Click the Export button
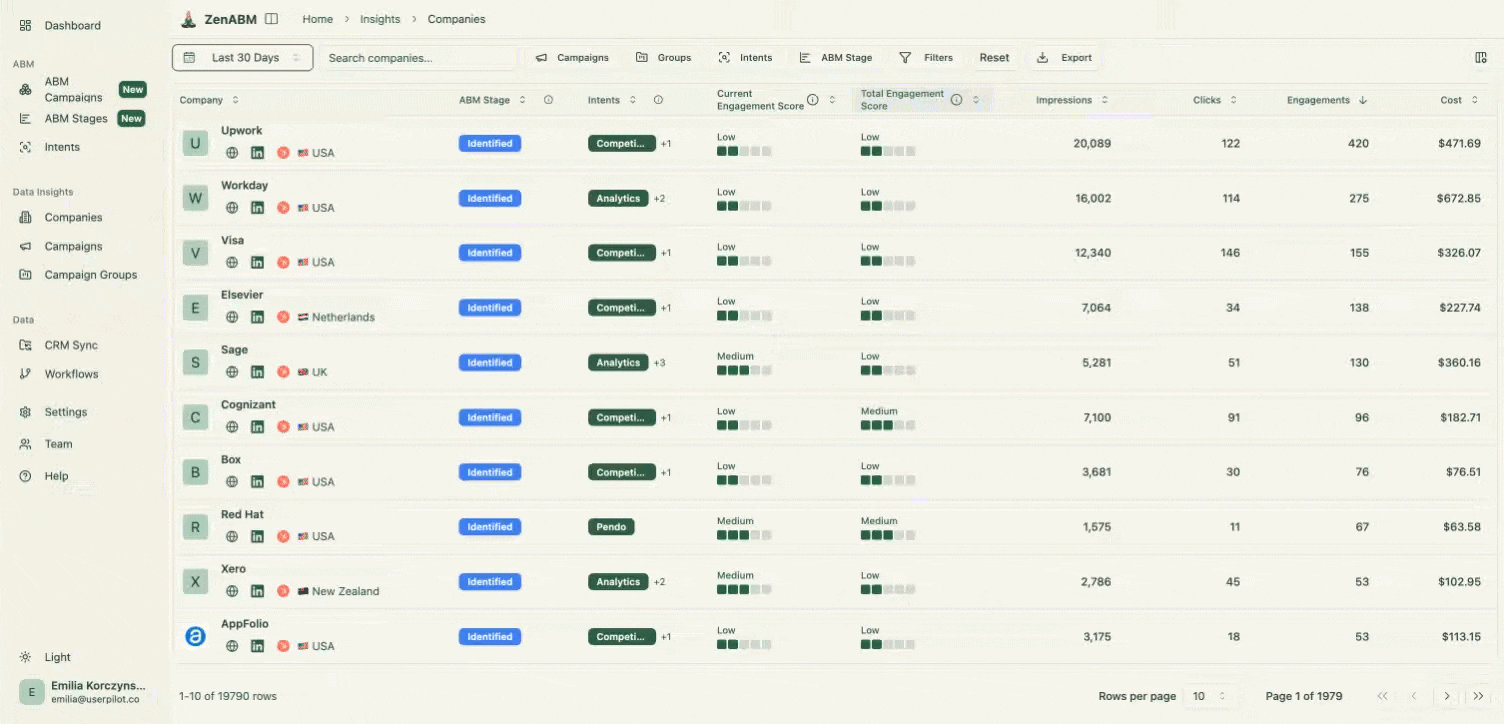Image resolution: width=1504 pixels, height=724 pixels. tap(1064, 57)
